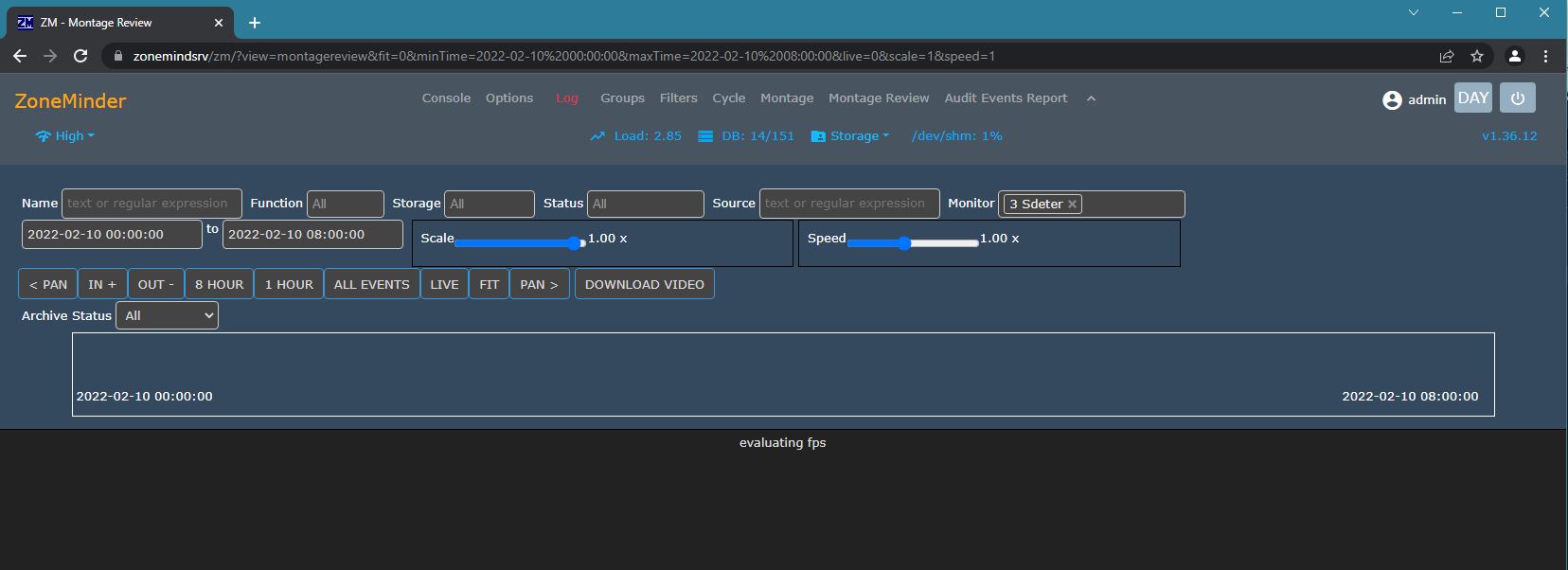Reload the page
The width and height of the screenshot is (1568, 570).
80,56
